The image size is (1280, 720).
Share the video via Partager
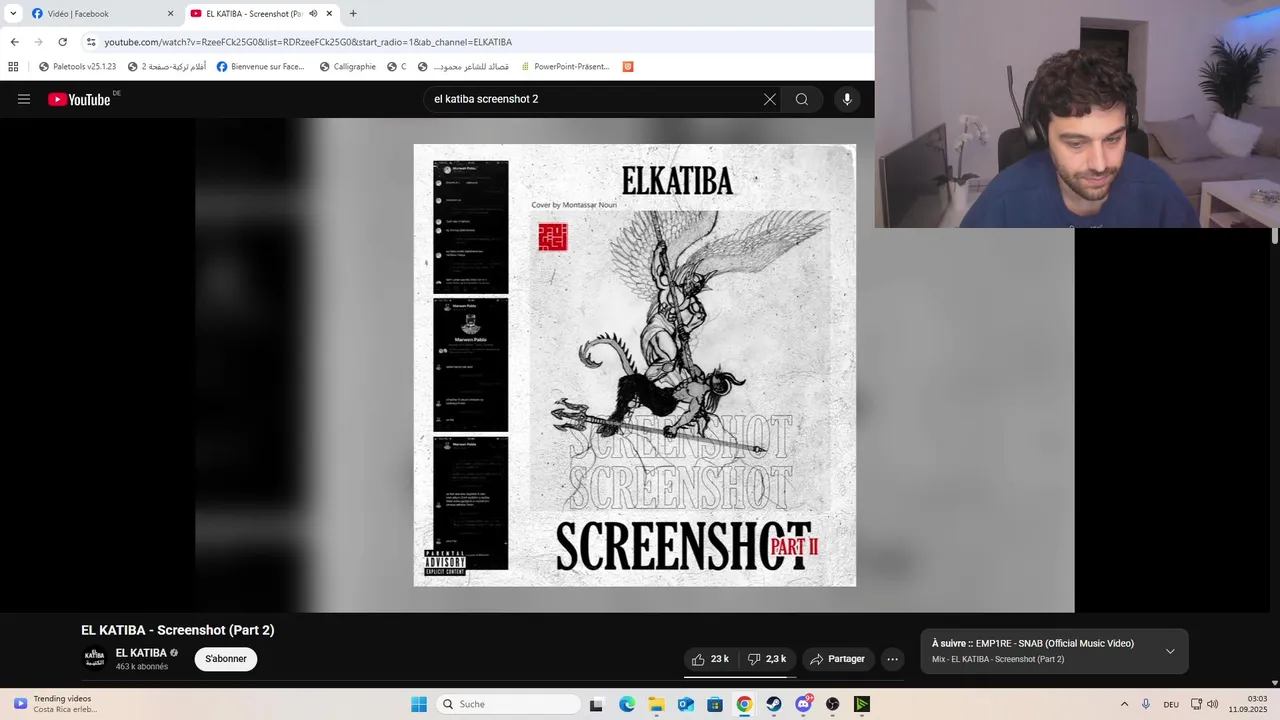(838, 659)
